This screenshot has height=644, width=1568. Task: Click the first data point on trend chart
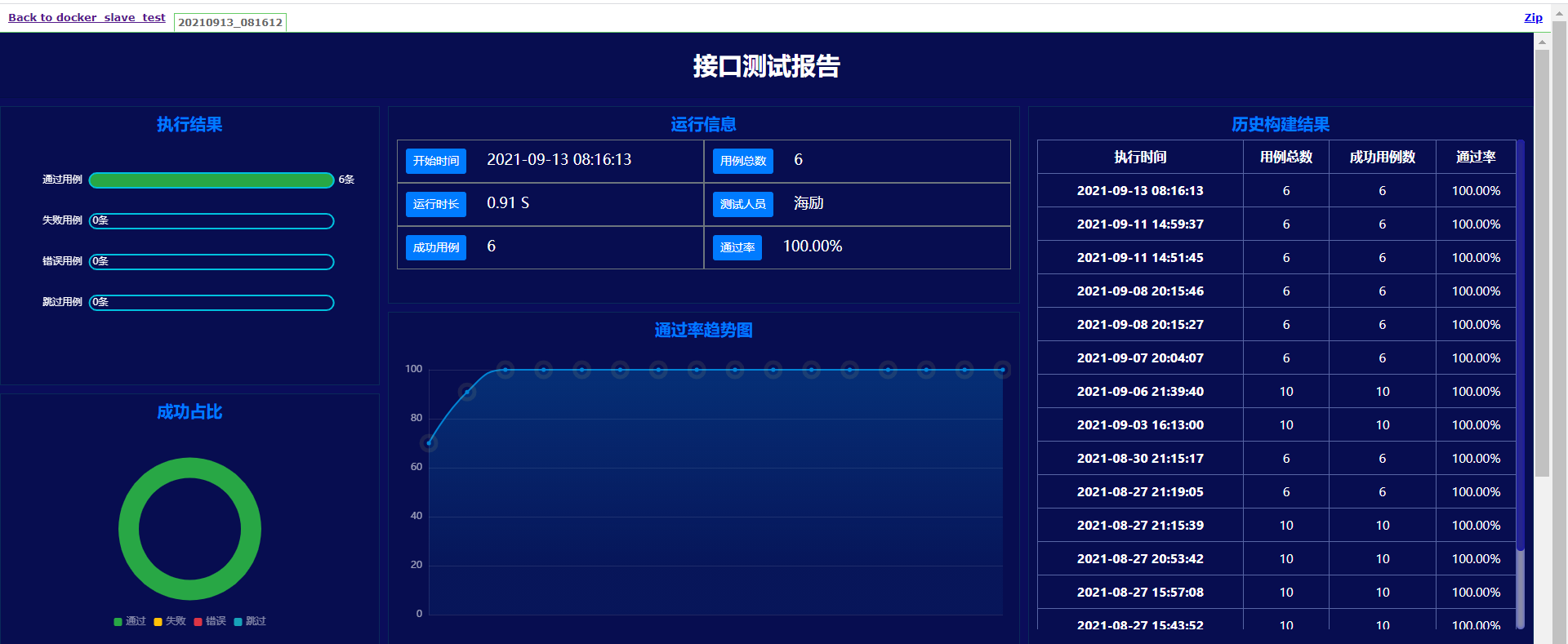[x=429, y=443]
